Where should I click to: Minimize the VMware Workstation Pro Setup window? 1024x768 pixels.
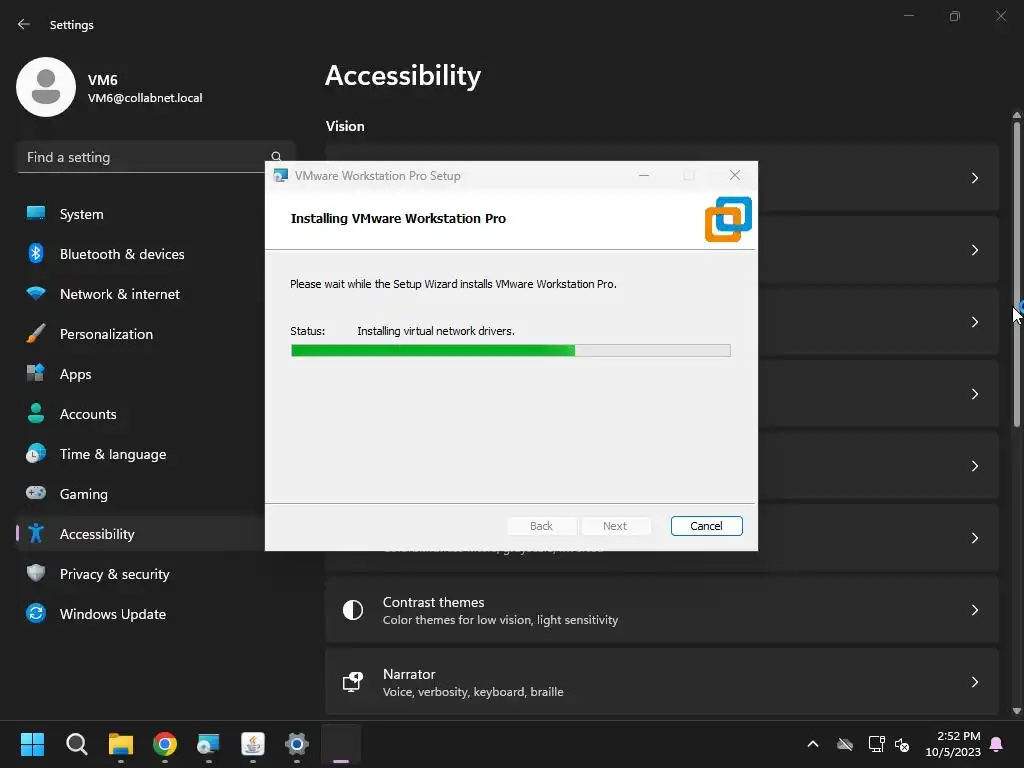644,175
